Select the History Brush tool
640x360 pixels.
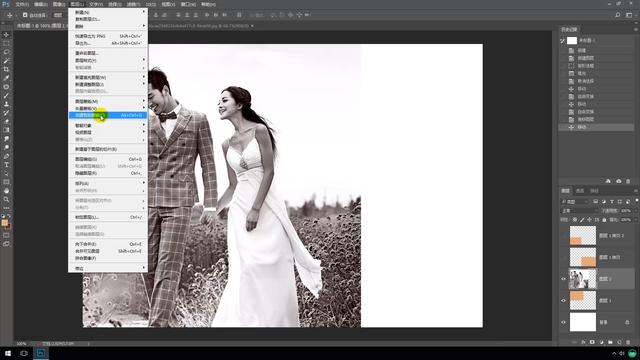[x=6, y=113]
